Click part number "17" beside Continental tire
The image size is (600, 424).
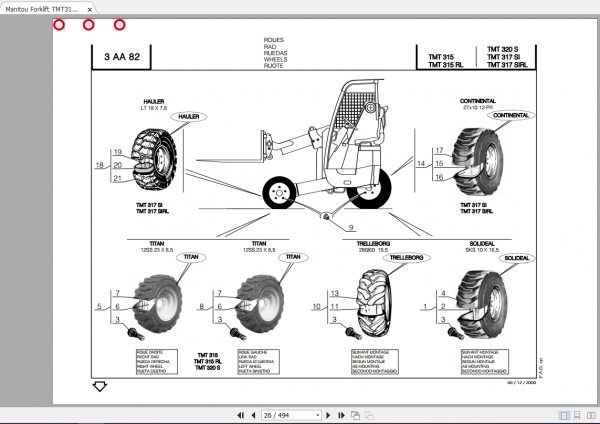coord(439,150)
